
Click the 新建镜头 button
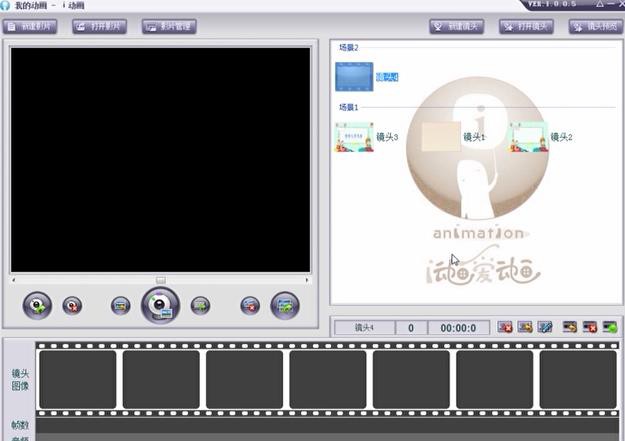pyautogui.click(x=457, y=27)
